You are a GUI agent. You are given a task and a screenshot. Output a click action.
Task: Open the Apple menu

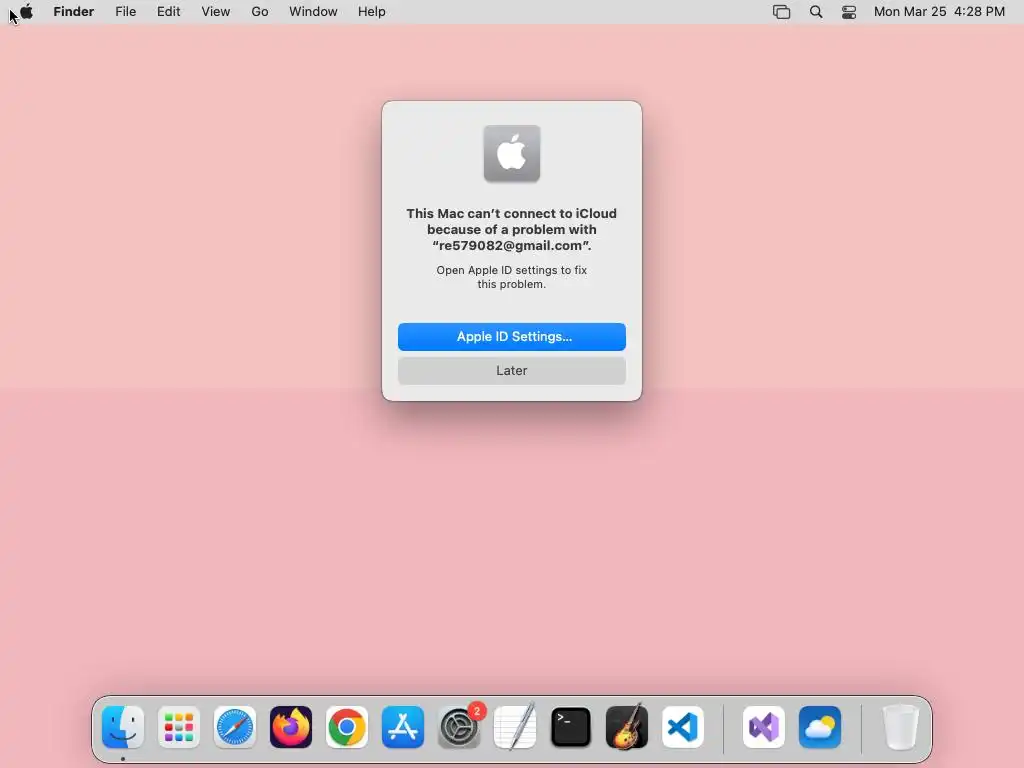[26, 12]
